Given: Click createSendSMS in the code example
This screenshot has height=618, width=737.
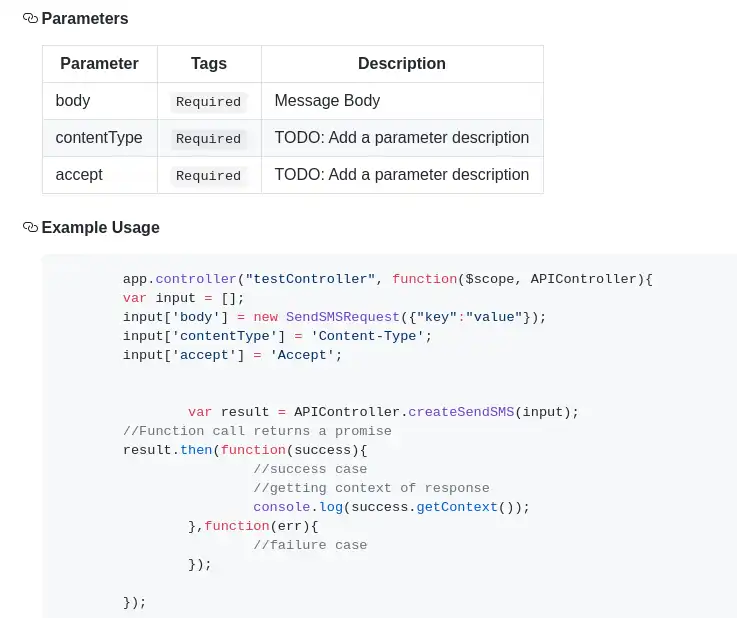Looking at the screenshot, I should coord(461,412).
